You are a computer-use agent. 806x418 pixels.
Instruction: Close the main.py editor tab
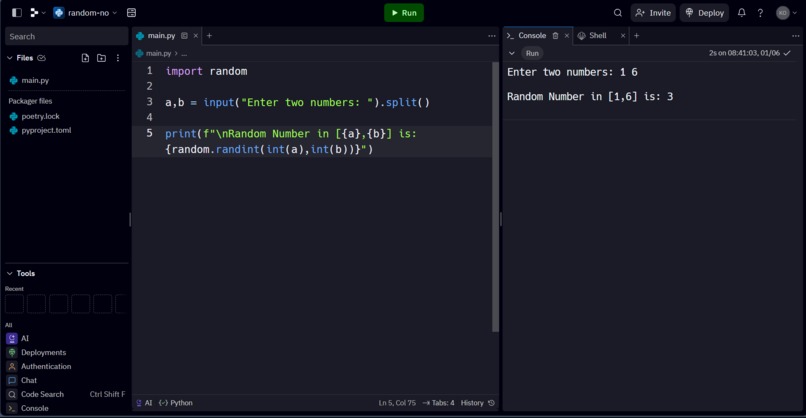point(195,35)
